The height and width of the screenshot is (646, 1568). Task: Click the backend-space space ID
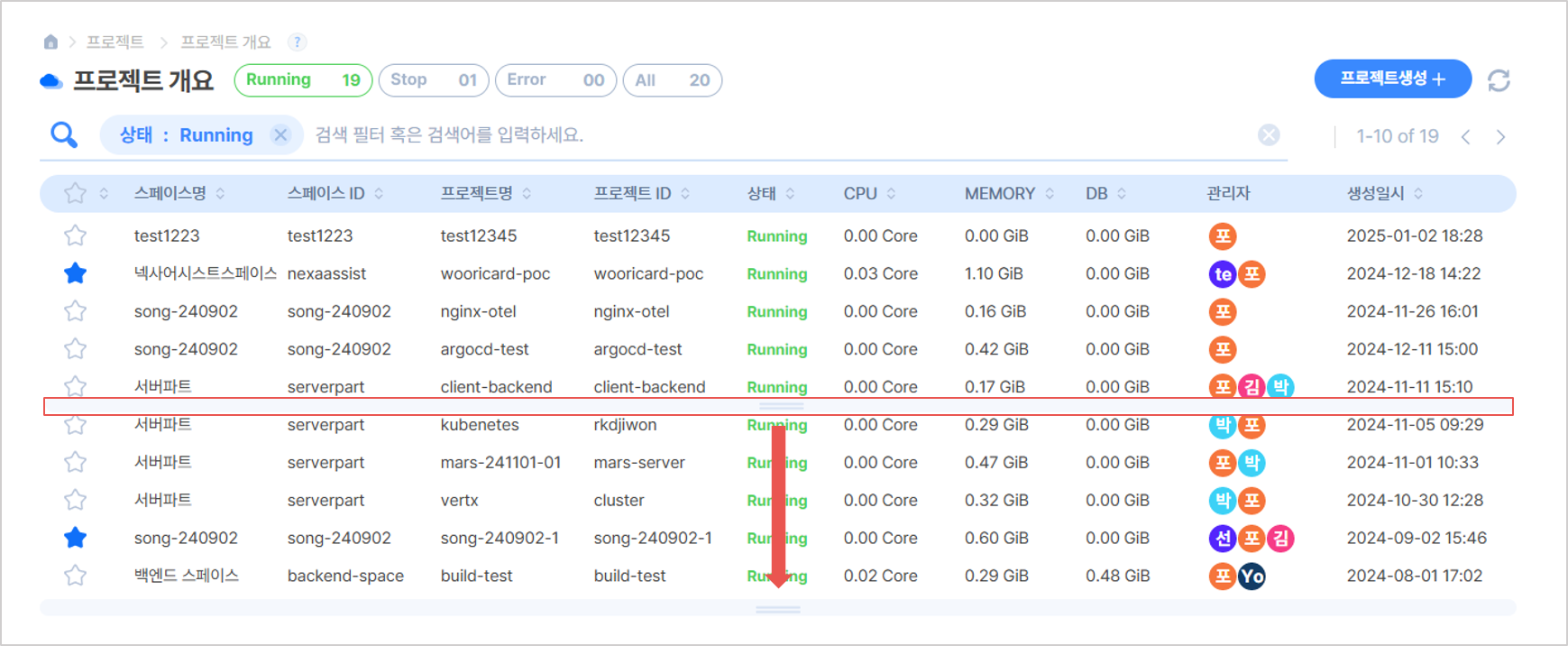(x=345, y=576)
